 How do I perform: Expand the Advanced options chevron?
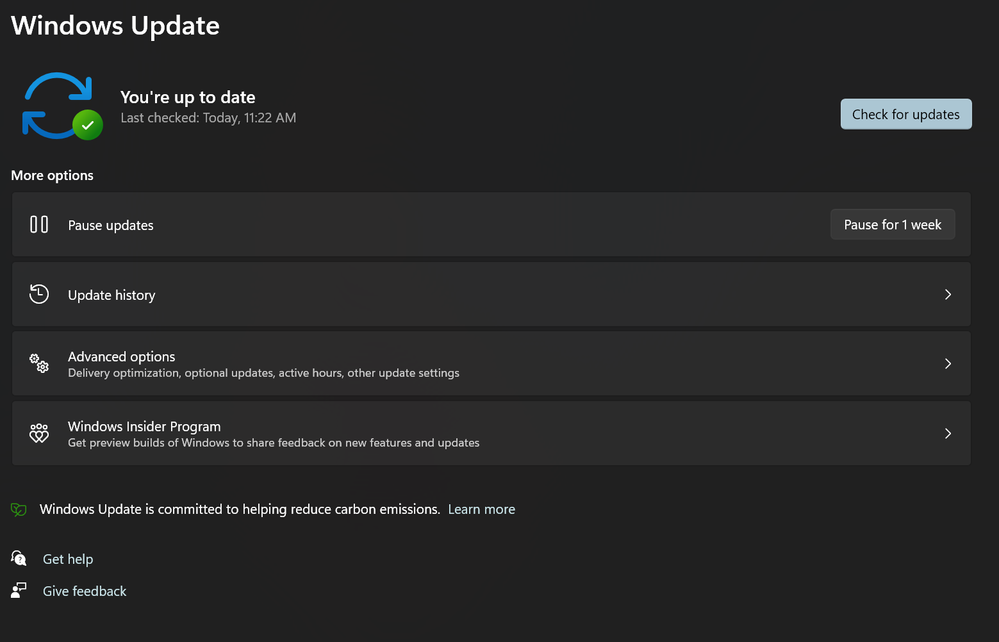click(x=948, y=363)
